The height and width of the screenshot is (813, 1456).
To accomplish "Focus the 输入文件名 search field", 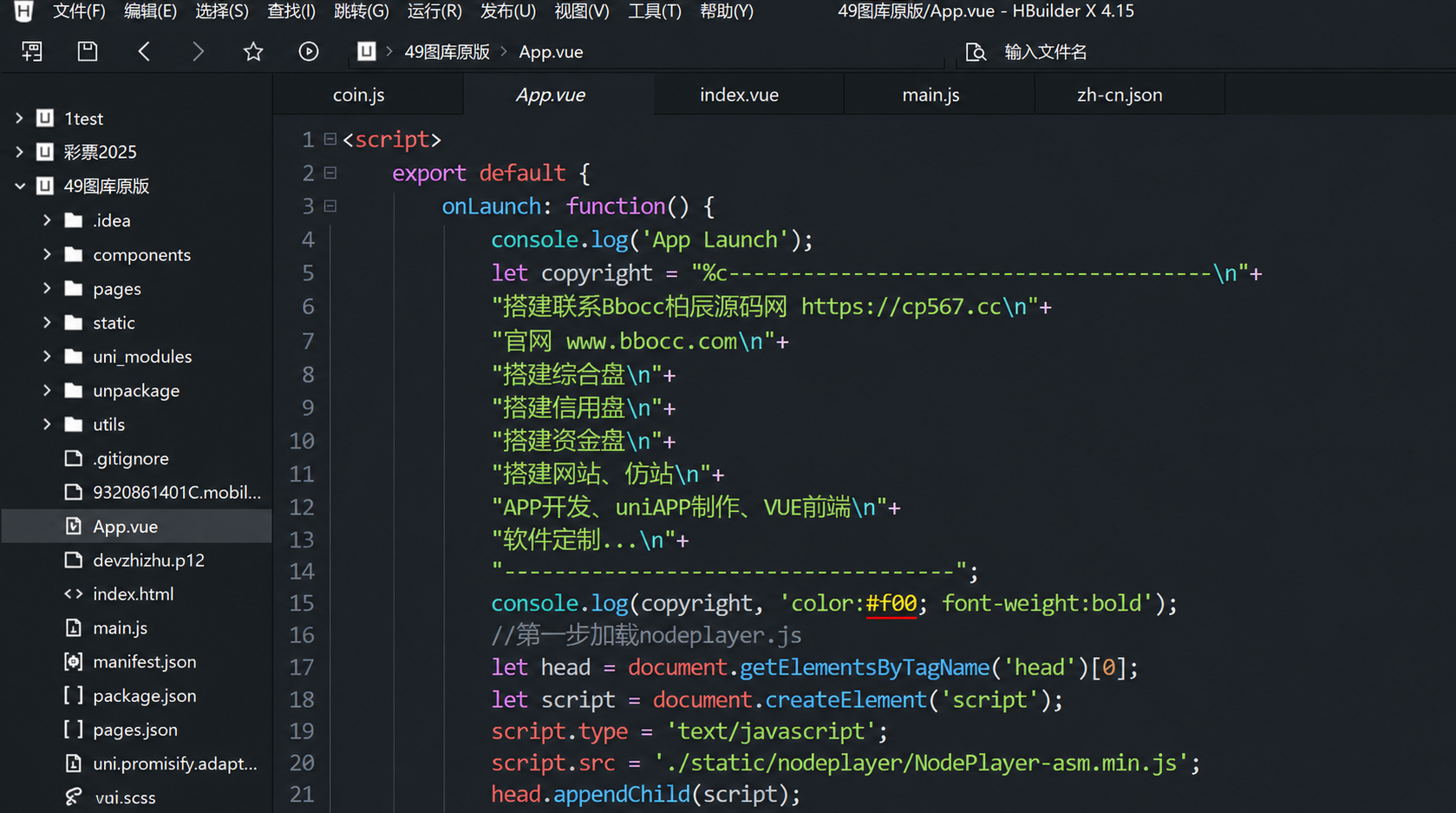I will click(1045, 52).
